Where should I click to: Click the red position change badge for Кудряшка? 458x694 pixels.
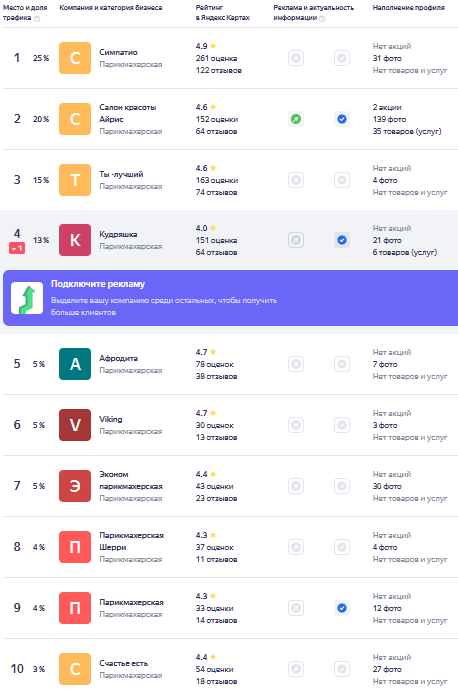pyautogui.click(x=17, y=249)
